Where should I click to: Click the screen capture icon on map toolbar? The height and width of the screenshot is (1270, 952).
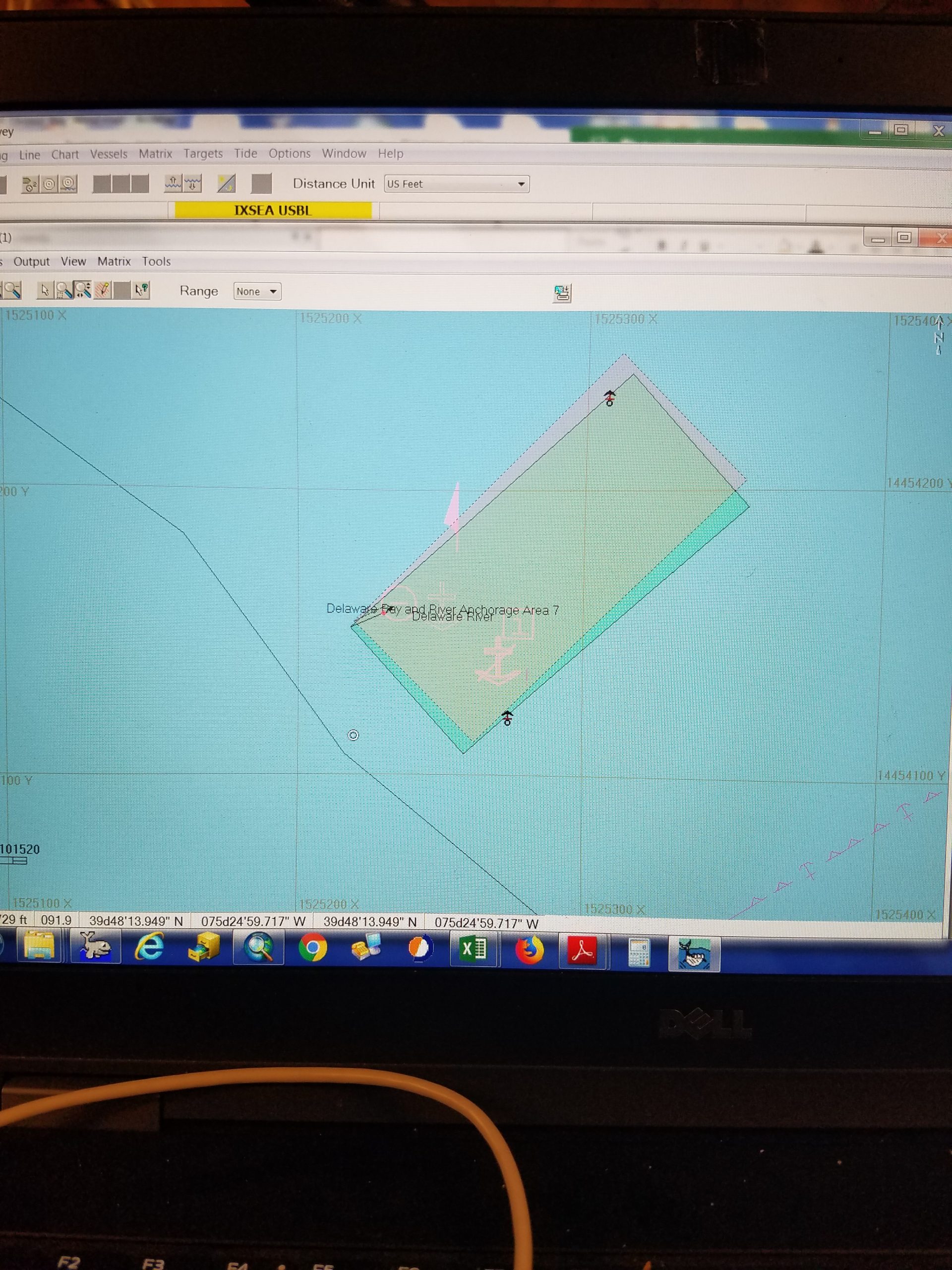pos(562,293)
